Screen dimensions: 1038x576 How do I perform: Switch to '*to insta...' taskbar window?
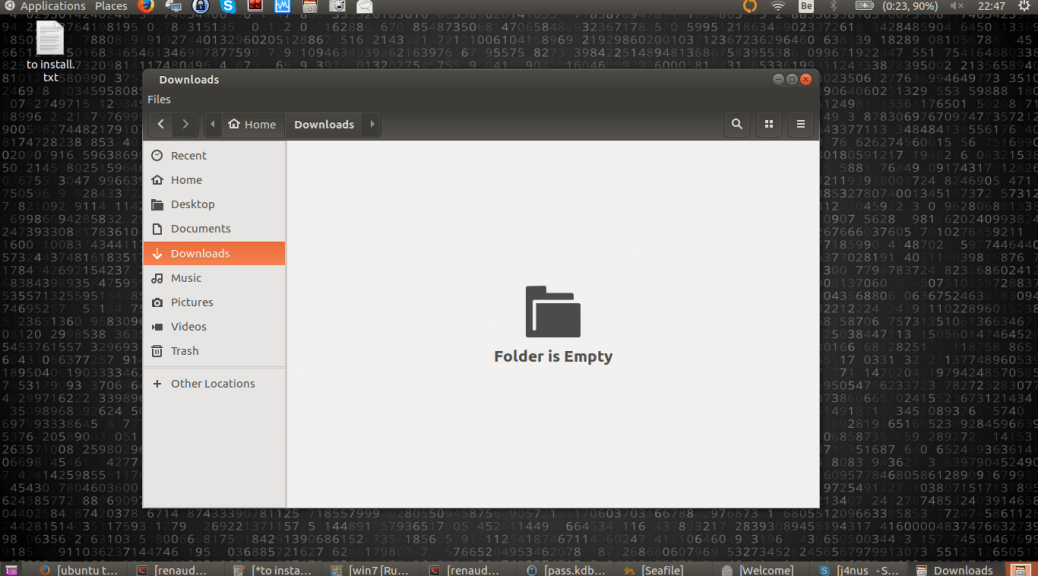click(273, 570)
